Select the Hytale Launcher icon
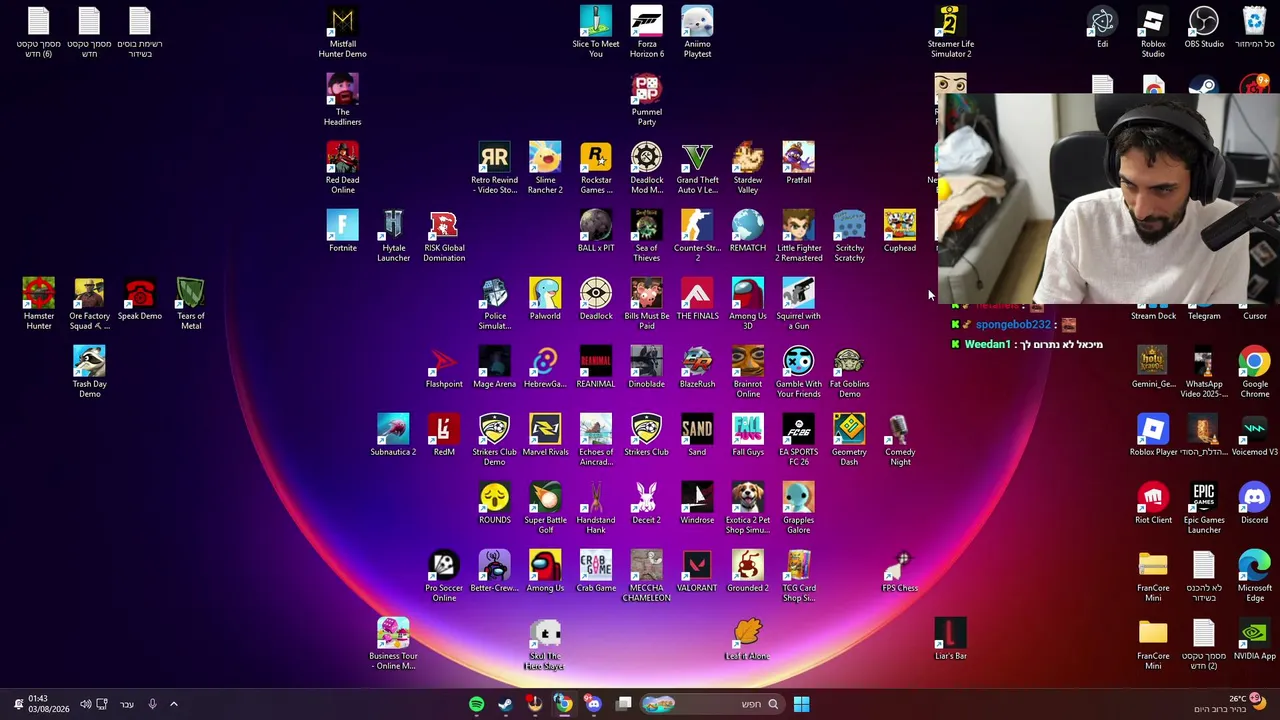The height and width of the screenshot is (720, 1280). coord(393,236)
